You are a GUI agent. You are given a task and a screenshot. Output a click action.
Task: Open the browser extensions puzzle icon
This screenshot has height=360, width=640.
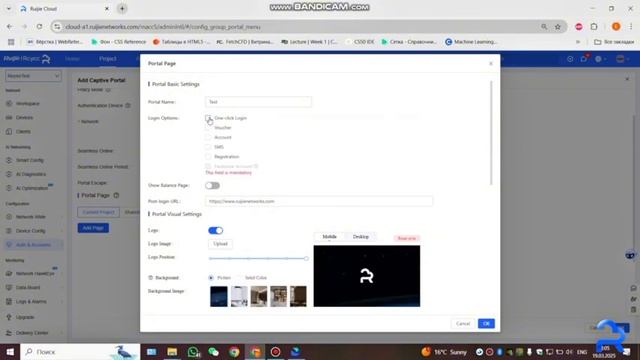(594, 27)
